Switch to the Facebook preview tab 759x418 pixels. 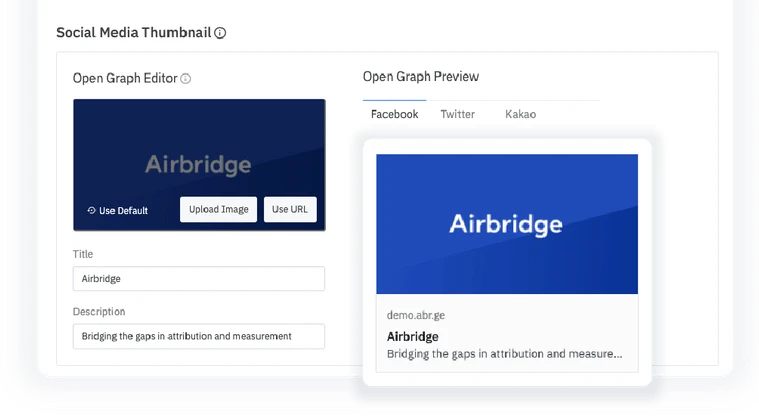pyautogui.click(x=395, y=114)
